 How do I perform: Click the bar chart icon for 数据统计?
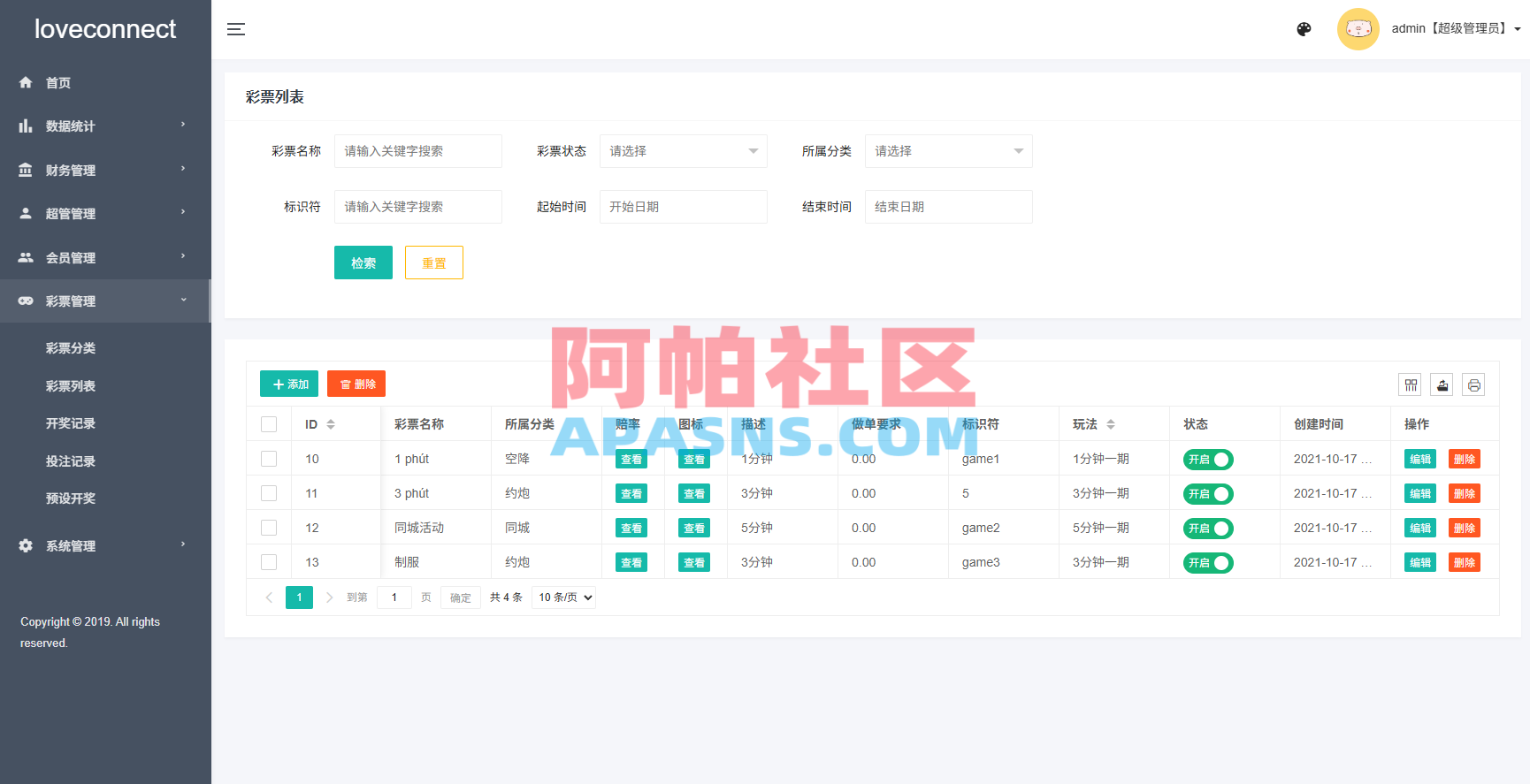(x=26, y=126)
